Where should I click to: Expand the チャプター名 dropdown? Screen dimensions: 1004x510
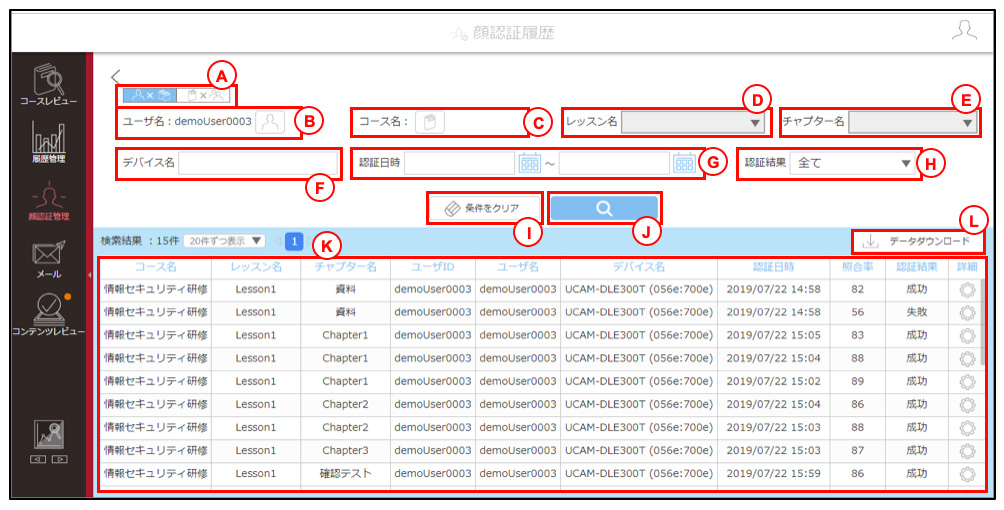(912, 122)
